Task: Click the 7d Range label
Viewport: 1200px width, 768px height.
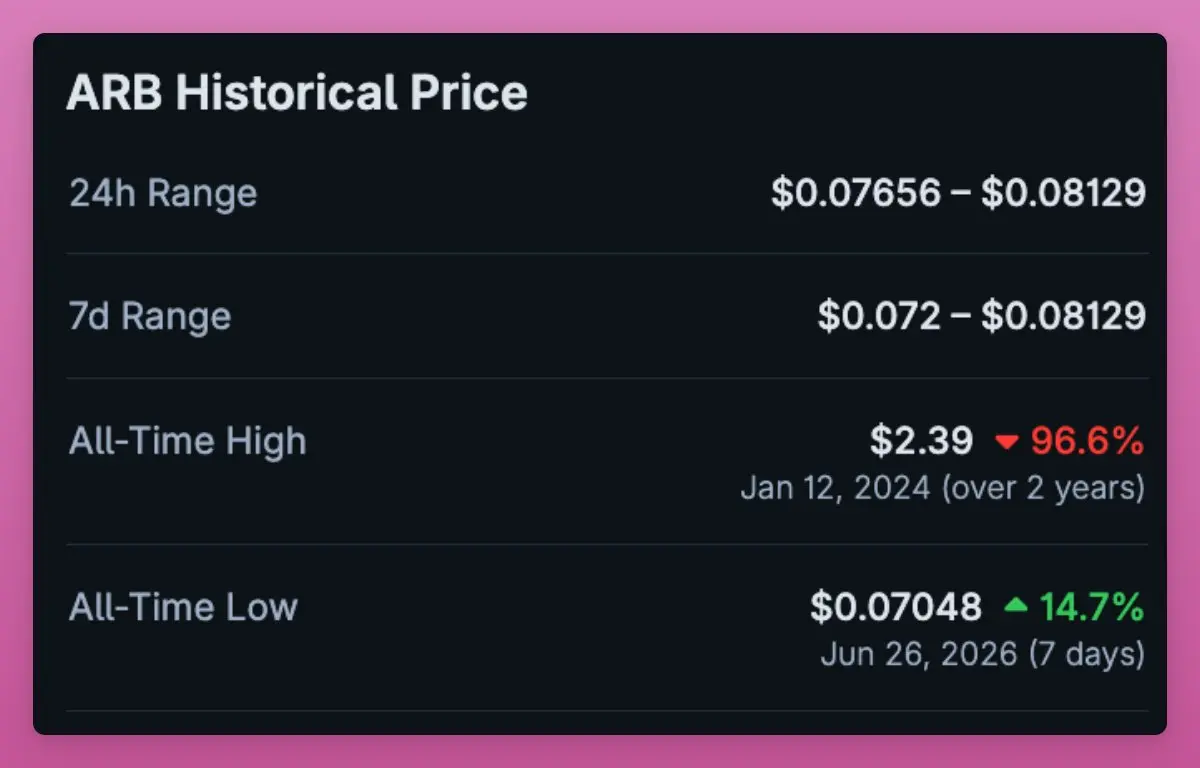Action: tap(150, 316)
